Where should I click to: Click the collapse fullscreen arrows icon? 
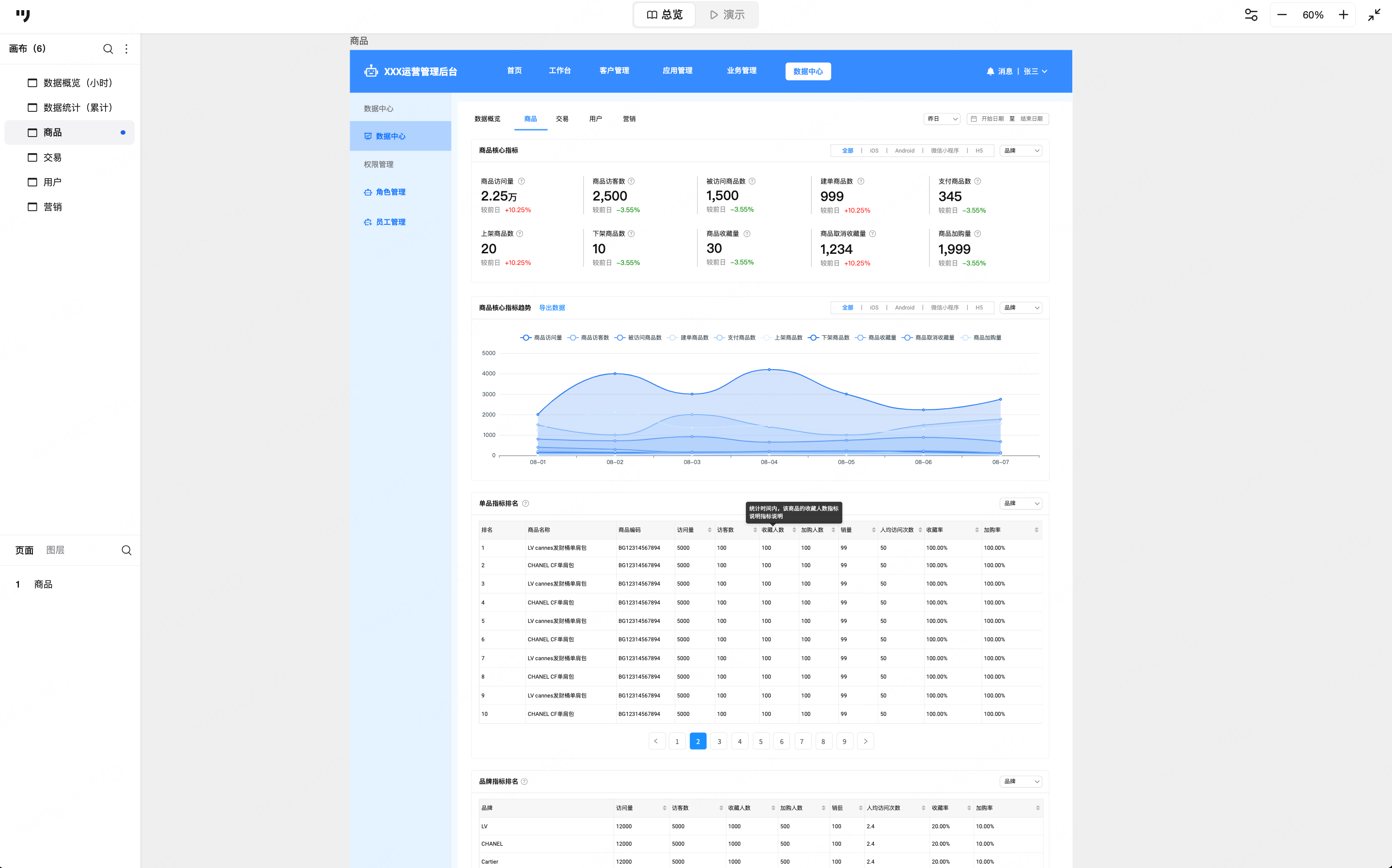[1374, 15]
